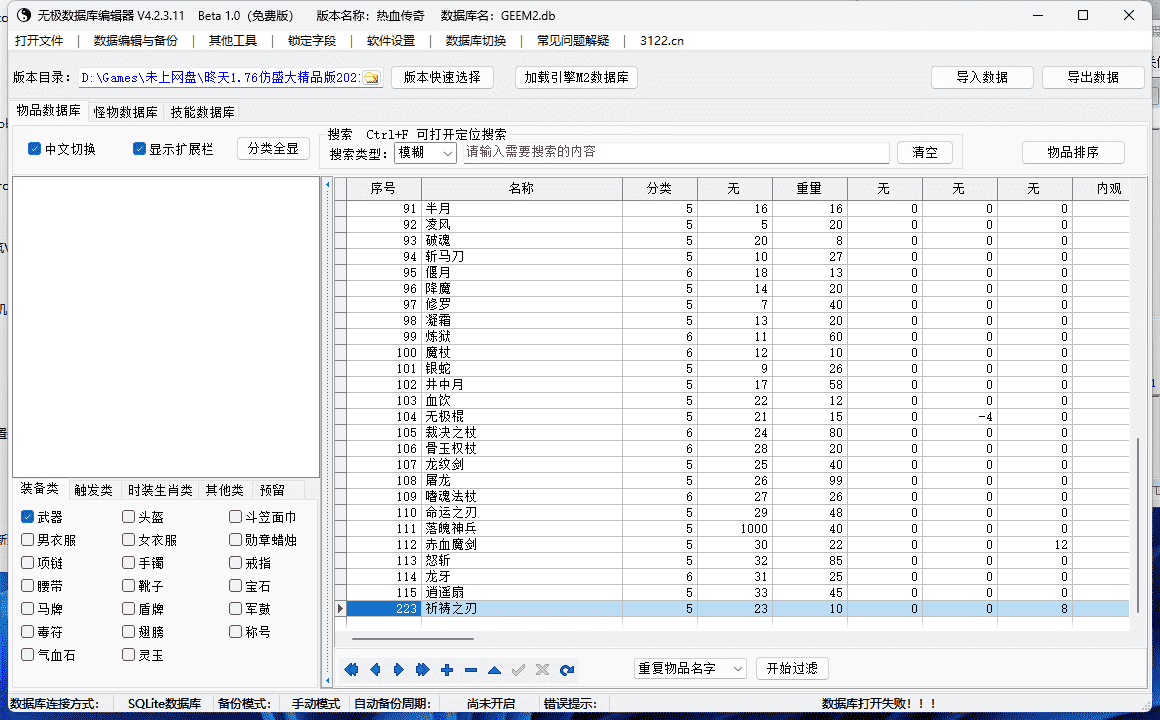Select the 触发类 category tab
1160x720 pixels.
93,490
